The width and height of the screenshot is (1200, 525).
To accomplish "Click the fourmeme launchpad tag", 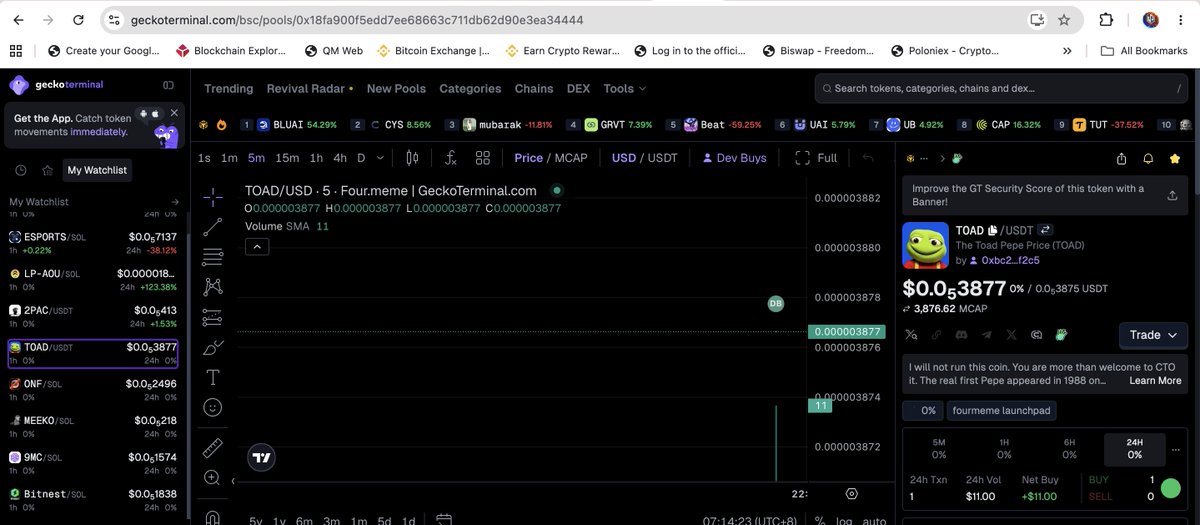I will [1001, 410].
